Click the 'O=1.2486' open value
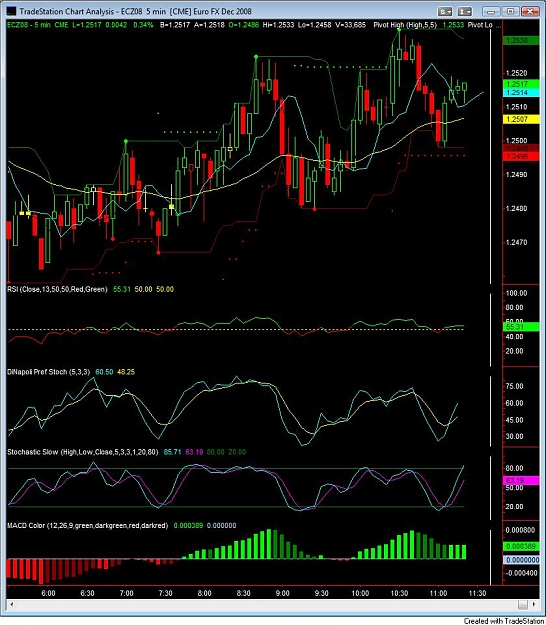The image size is (546, 625). click(x=244, y=25)
